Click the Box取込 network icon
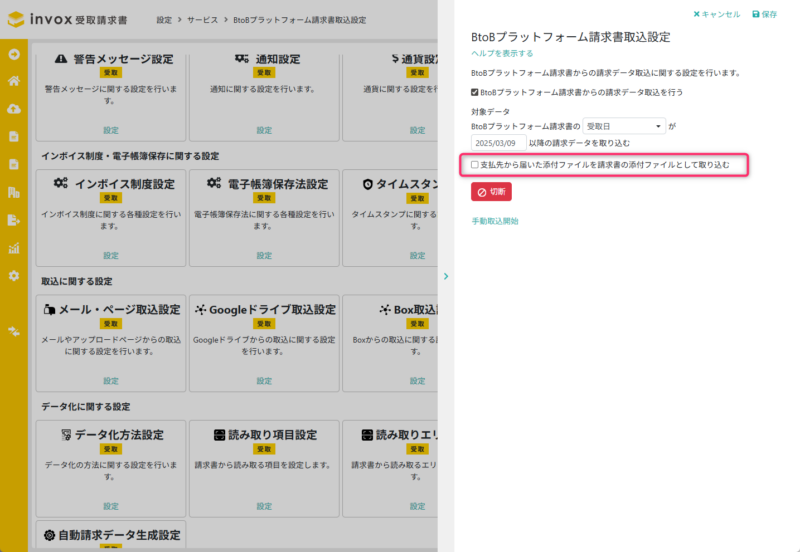This screenshot has height=552, width=800. click(x=385, y=309)
